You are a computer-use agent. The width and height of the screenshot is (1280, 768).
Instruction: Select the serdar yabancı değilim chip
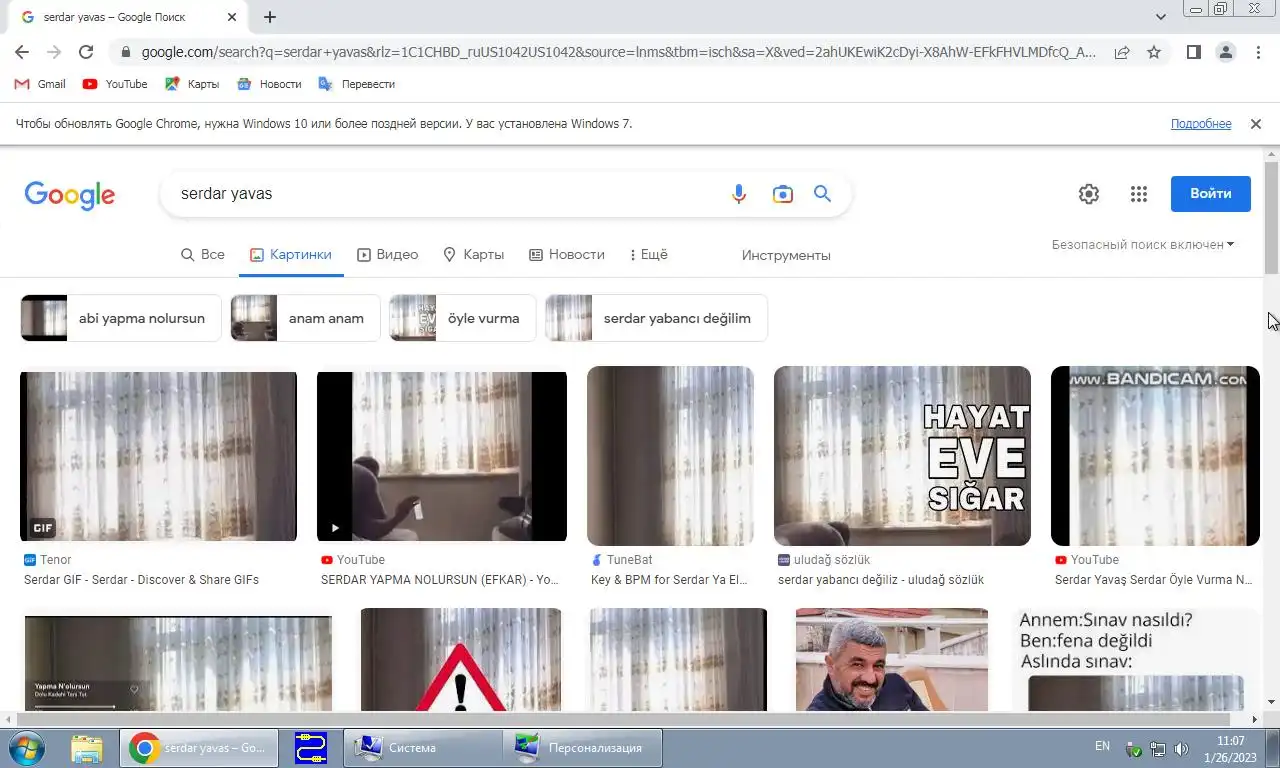pos(656,318)
